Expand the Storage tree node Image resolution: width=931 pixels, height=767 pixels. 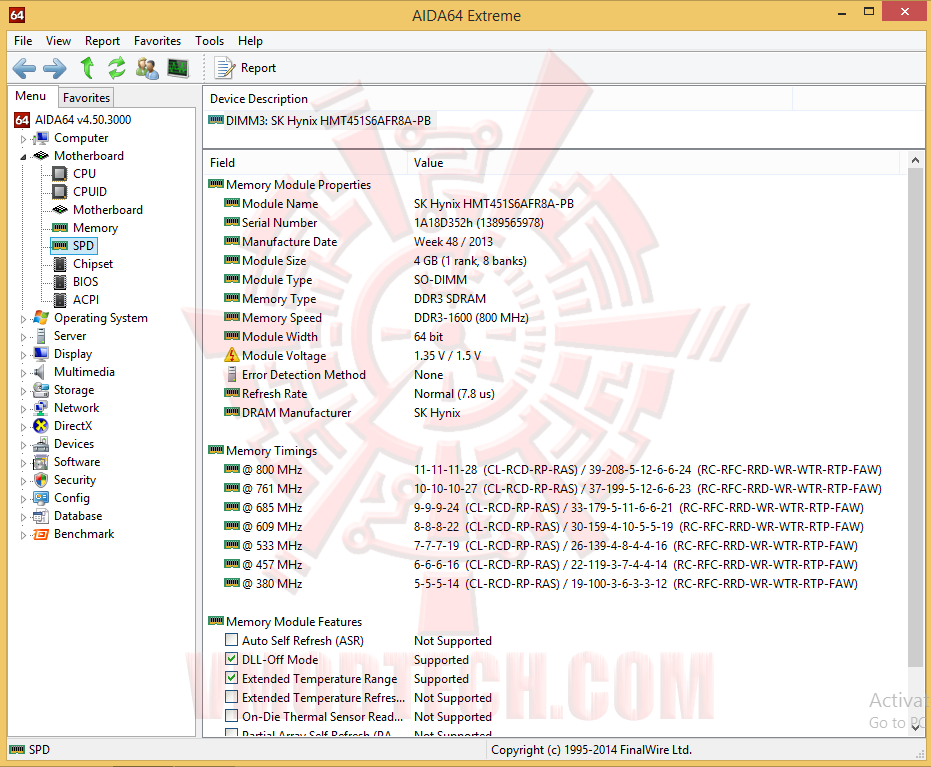pos(24,391)
